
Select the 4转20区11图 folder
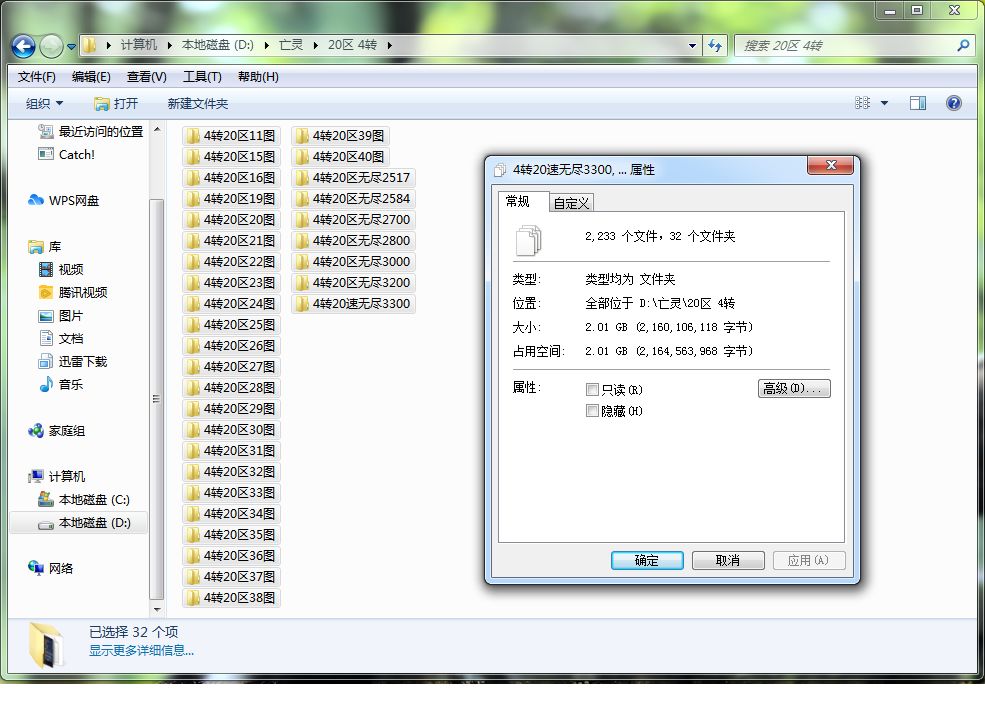point(231,136)
